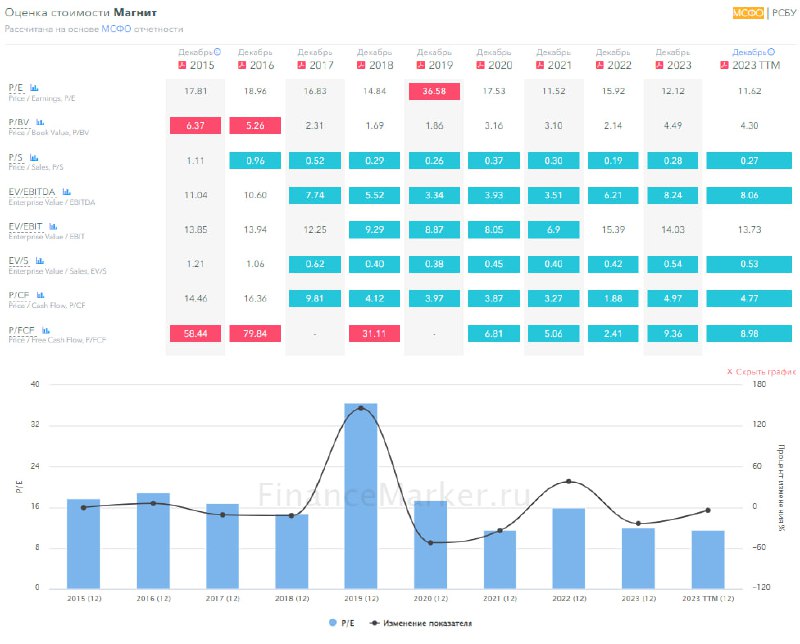Select the 15.39 EV/EBIT cell
The image size is (800, 644).
[613, 230]
